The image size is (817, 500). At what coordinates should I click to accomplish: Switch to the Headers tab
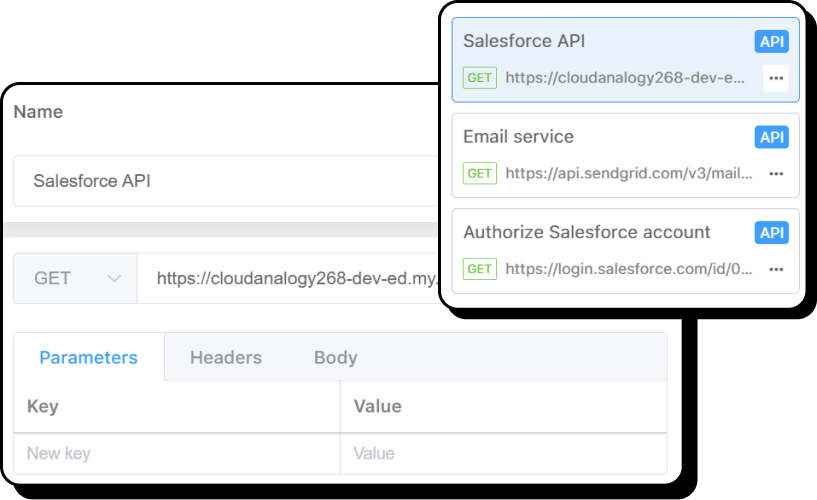pos(226,357)
